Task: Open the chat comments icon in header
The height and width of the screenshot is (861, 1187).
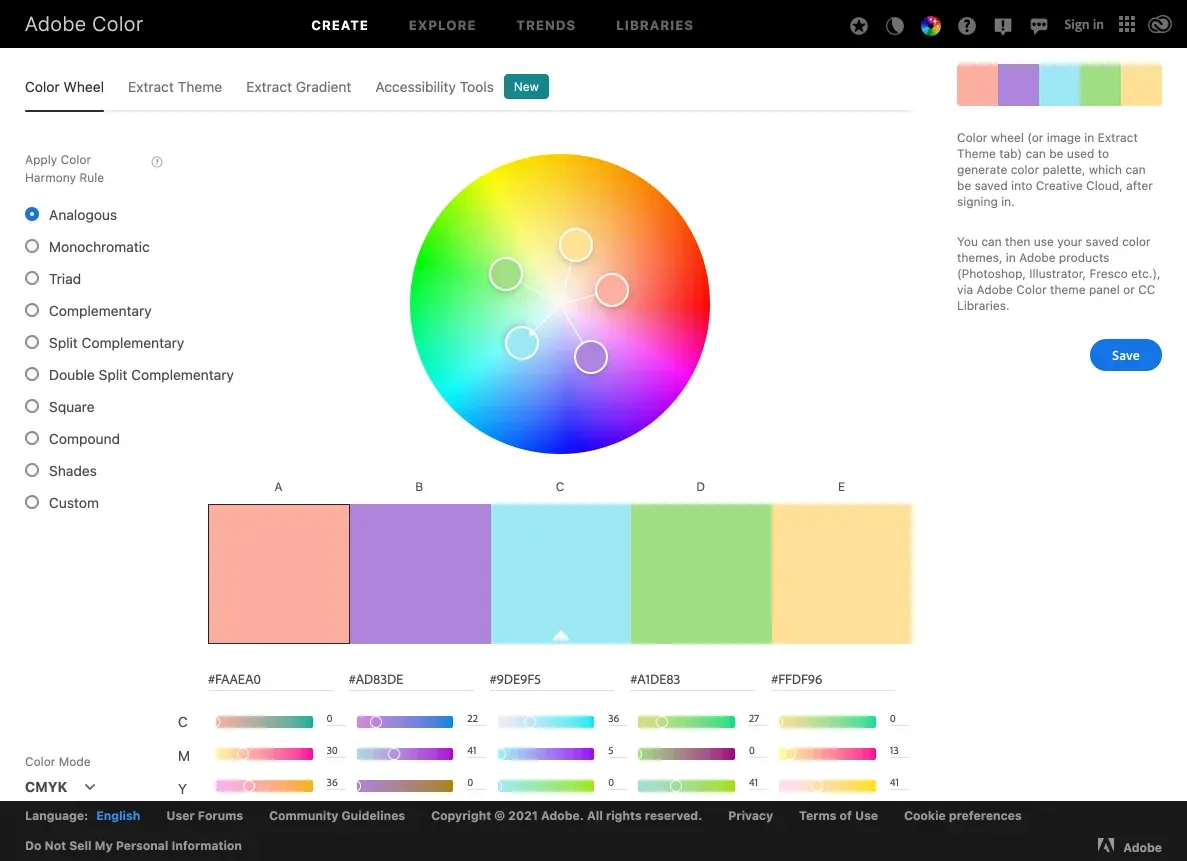Action: coord(1039,25)
